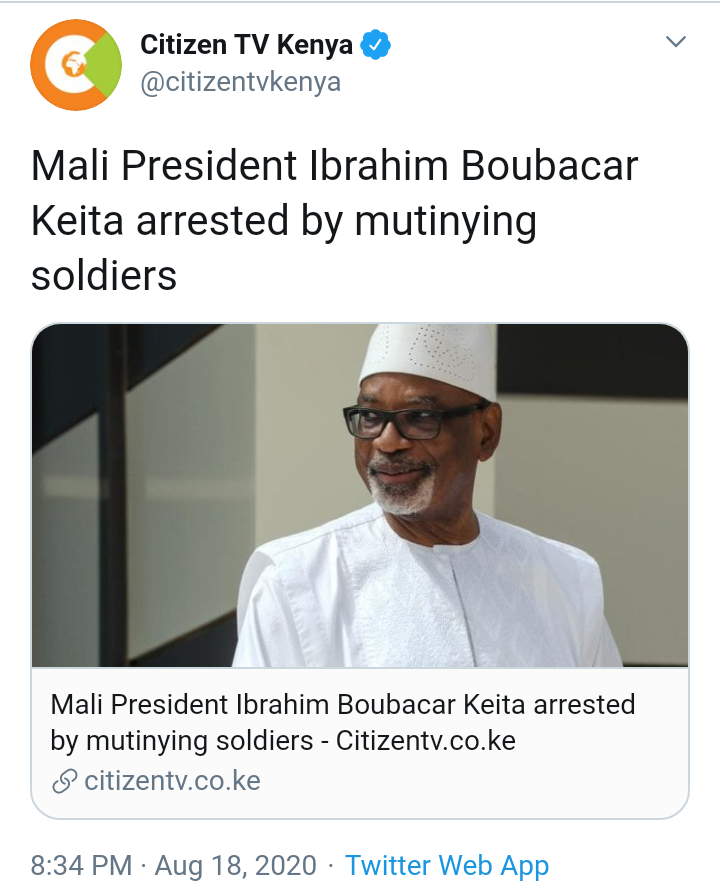Open the Citizen TV Kenya profile avatar

76,64
